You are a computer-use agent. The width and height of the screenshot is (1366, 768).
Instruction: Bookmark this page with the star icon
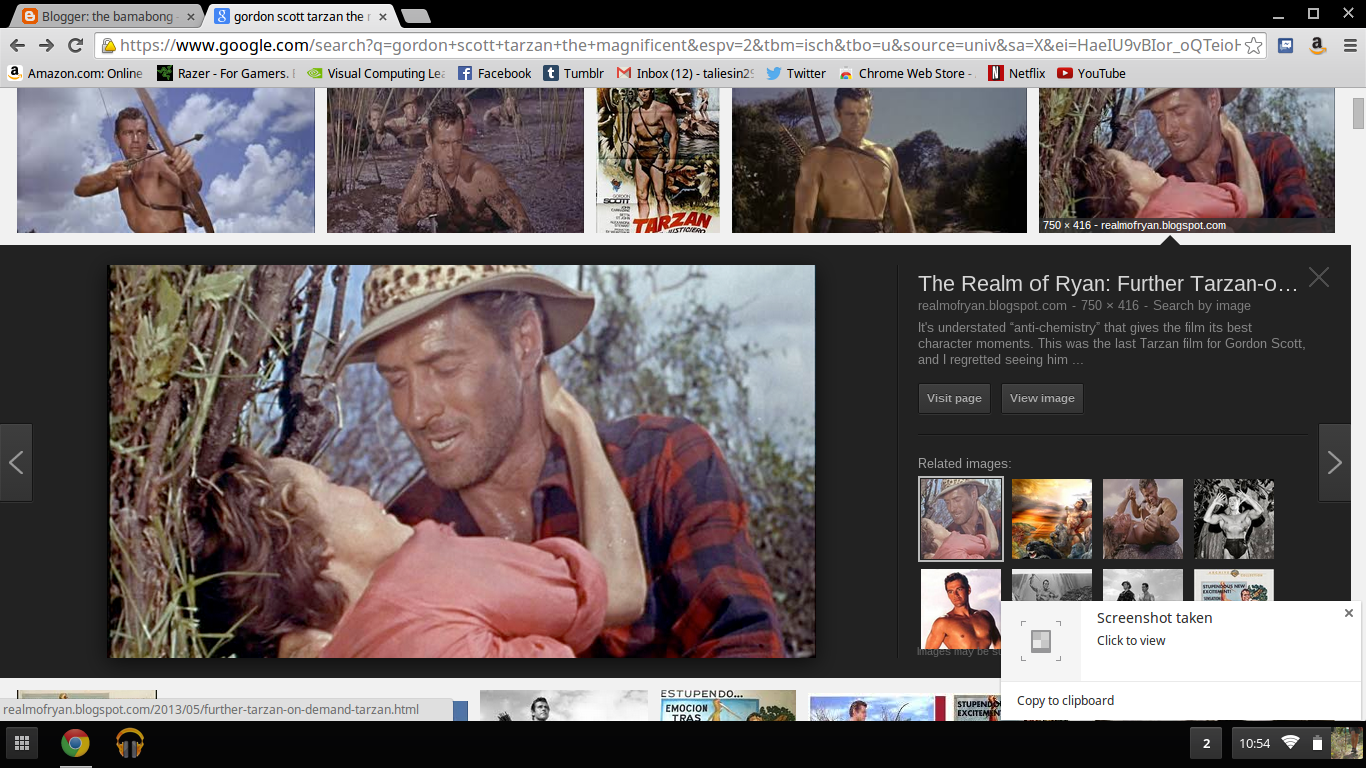1254,45
